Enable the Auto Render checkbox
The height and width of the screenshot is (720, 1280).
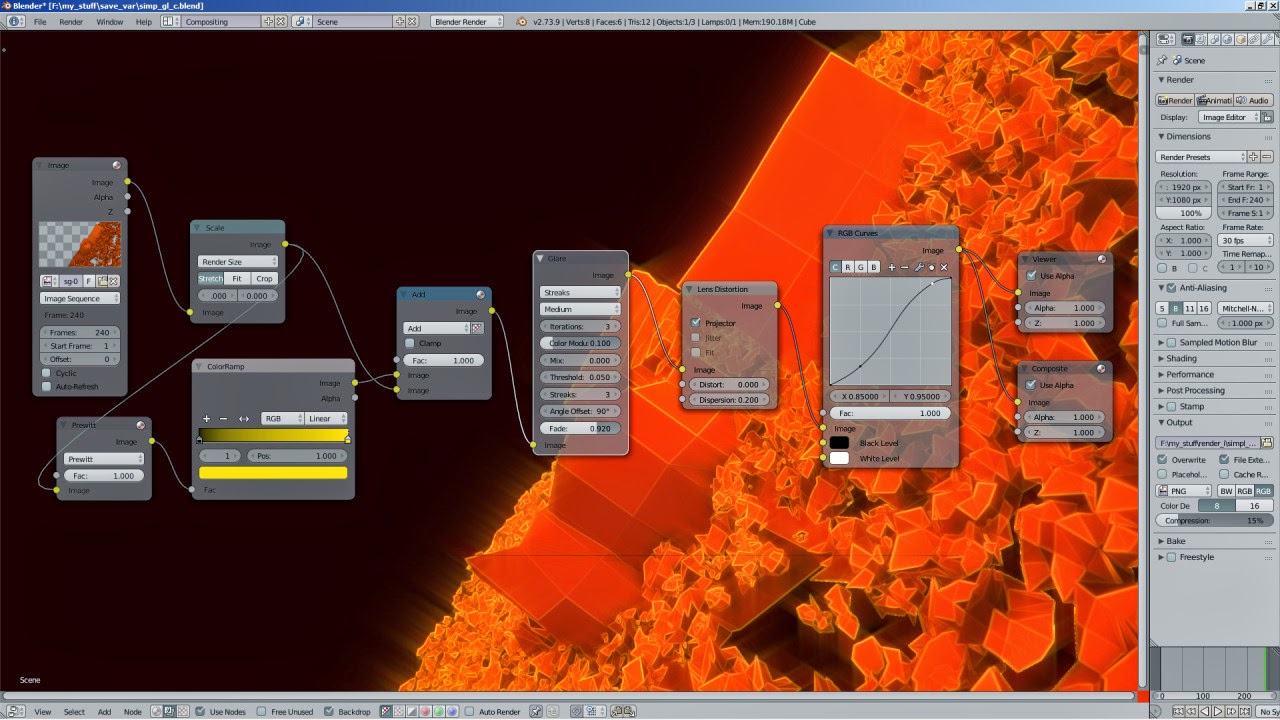[x=470, y=712]
